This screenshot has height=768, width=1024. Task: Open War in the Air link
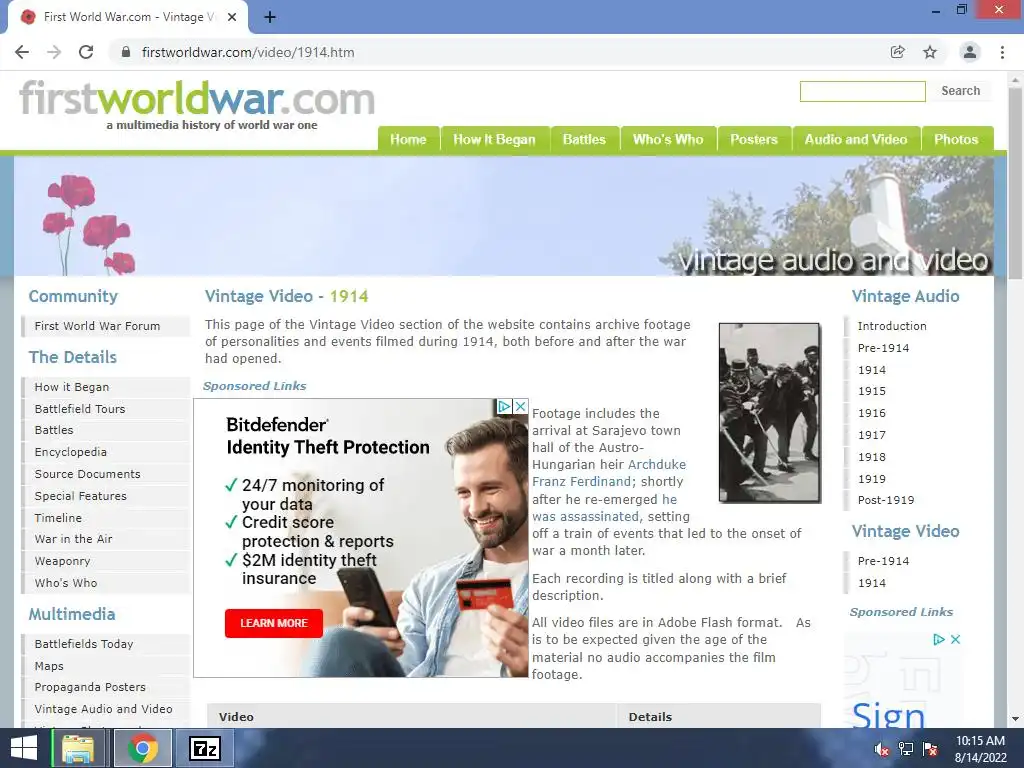[x=73, y=539]
